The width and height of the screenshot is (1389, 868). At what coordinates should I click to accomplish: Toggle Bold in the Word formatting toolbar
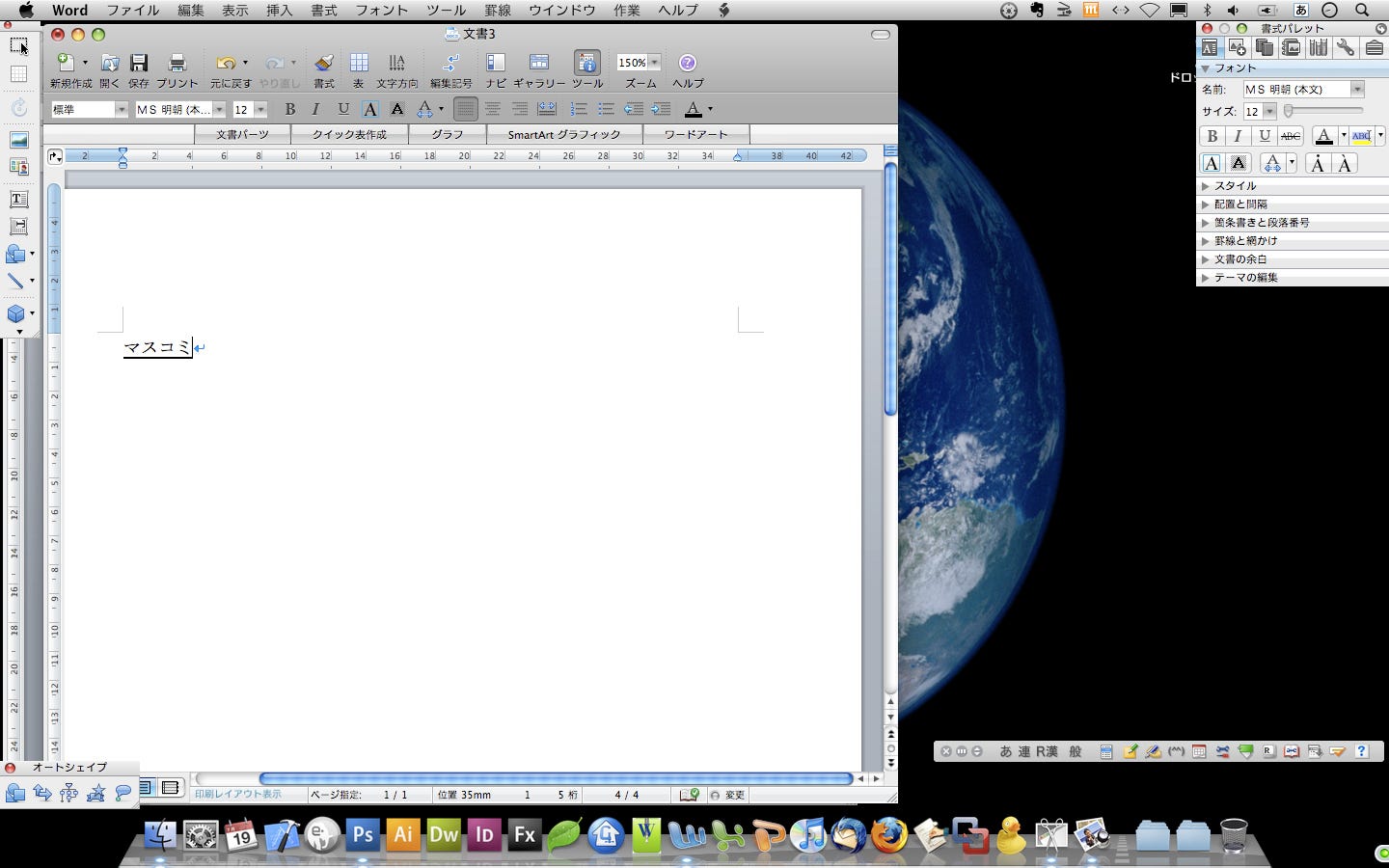point(289,109)
